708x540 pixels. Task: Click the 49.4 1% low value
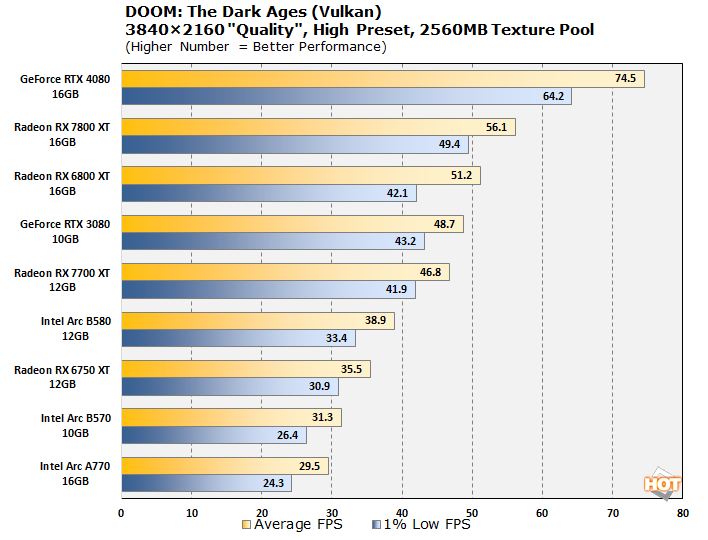pos(449,144)
